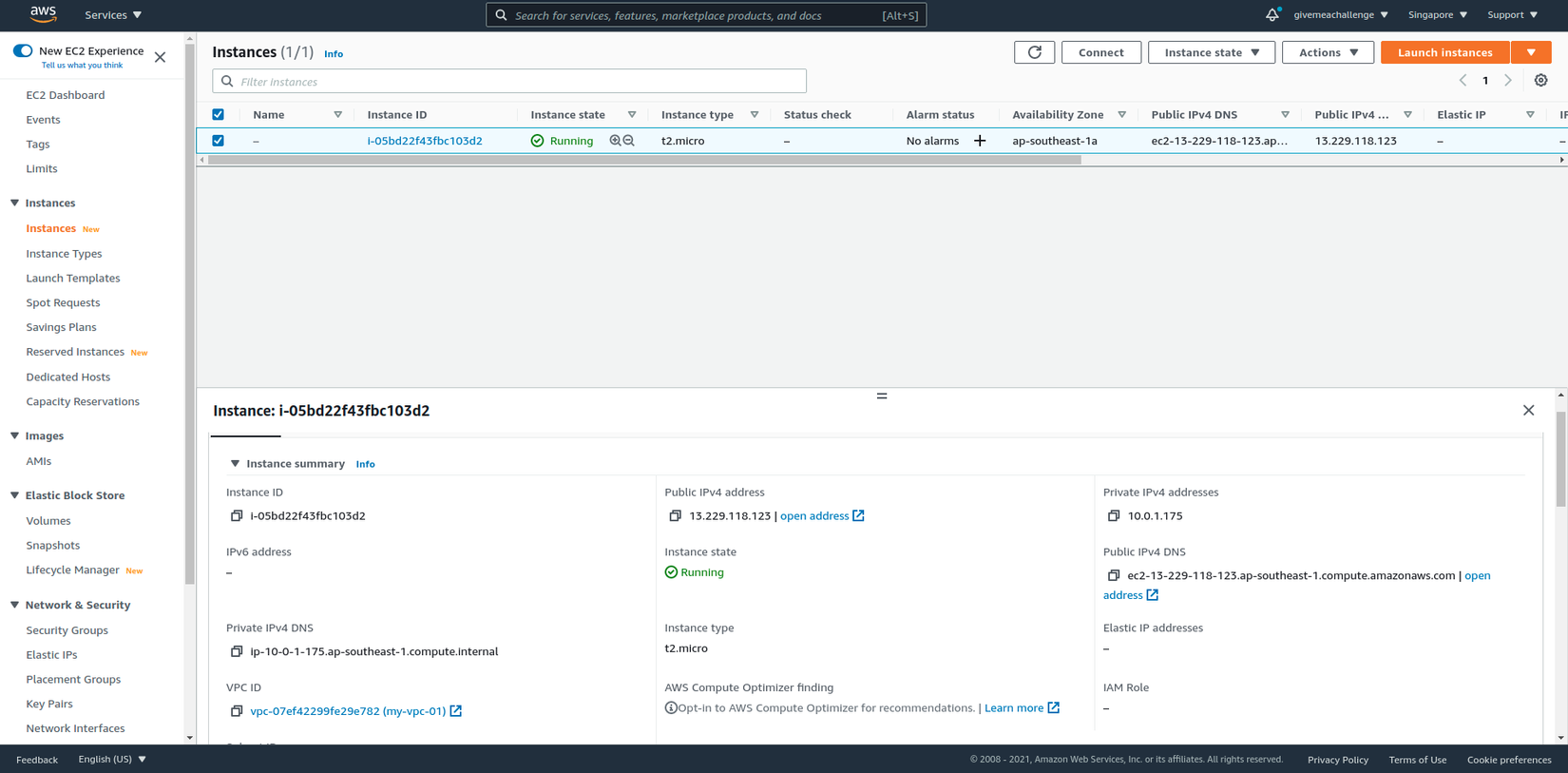Click magnifier icon in Filter instances box

227,82
